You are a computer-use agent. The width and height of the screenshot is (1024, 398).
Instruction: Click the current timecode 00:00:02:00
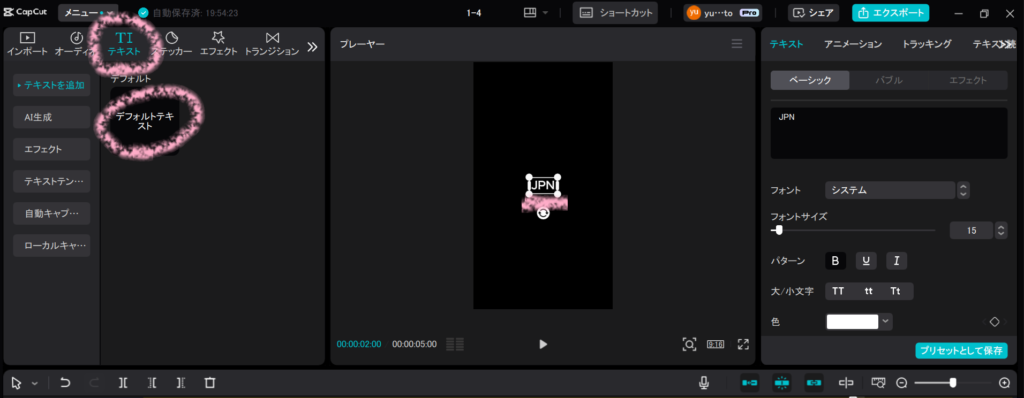pos(359,344)
